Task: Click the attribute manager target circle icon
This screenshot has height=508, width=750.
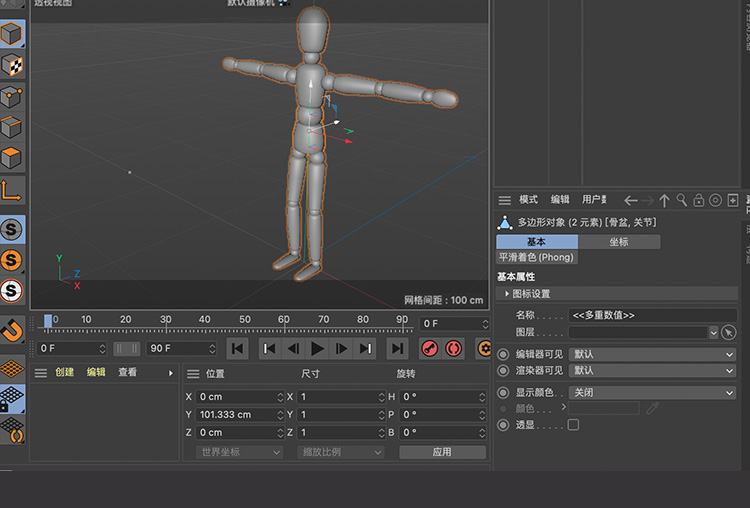Action: [716, 200]
